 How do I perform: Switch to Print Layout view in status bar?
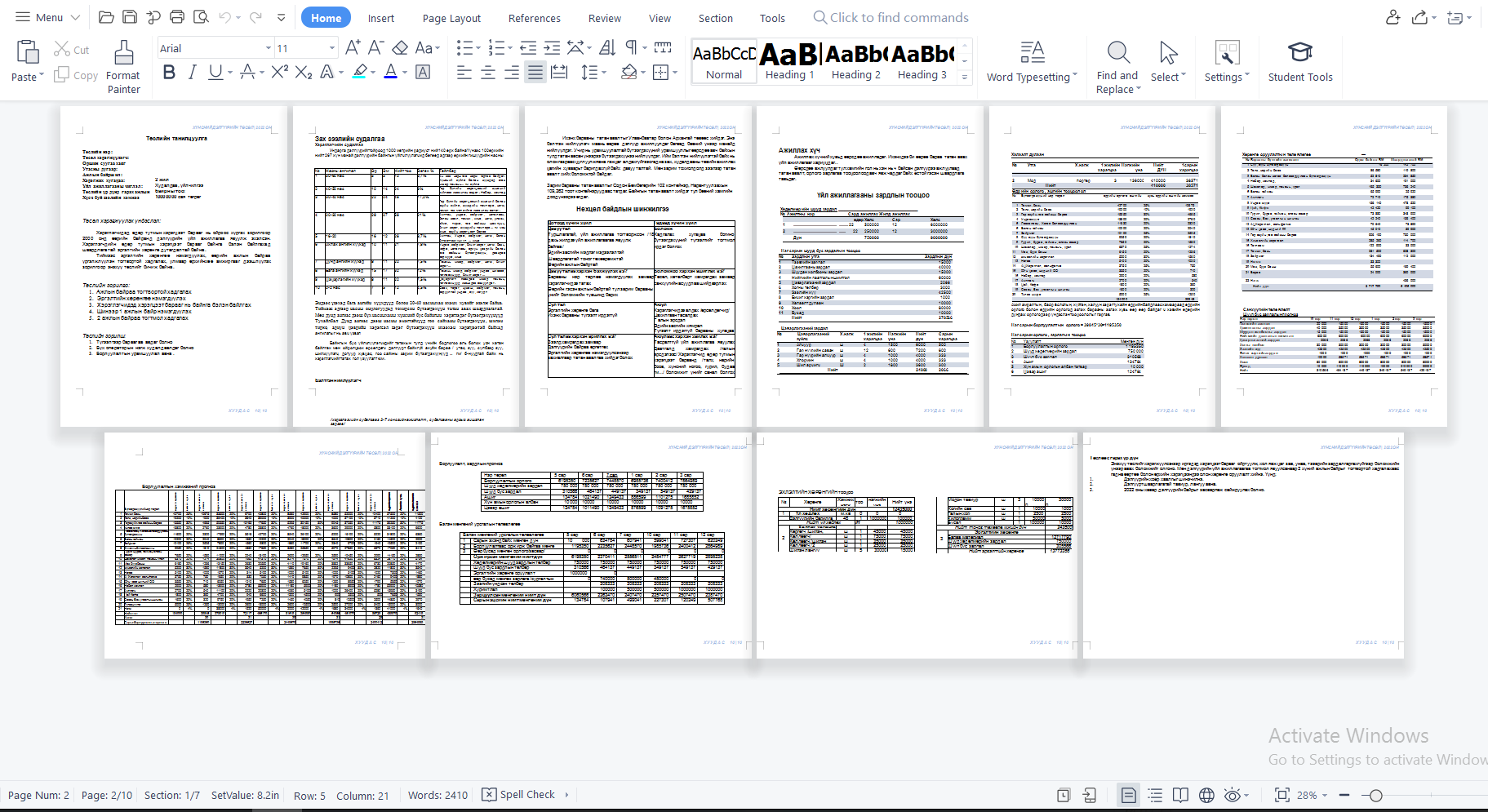click(1128, 795)
